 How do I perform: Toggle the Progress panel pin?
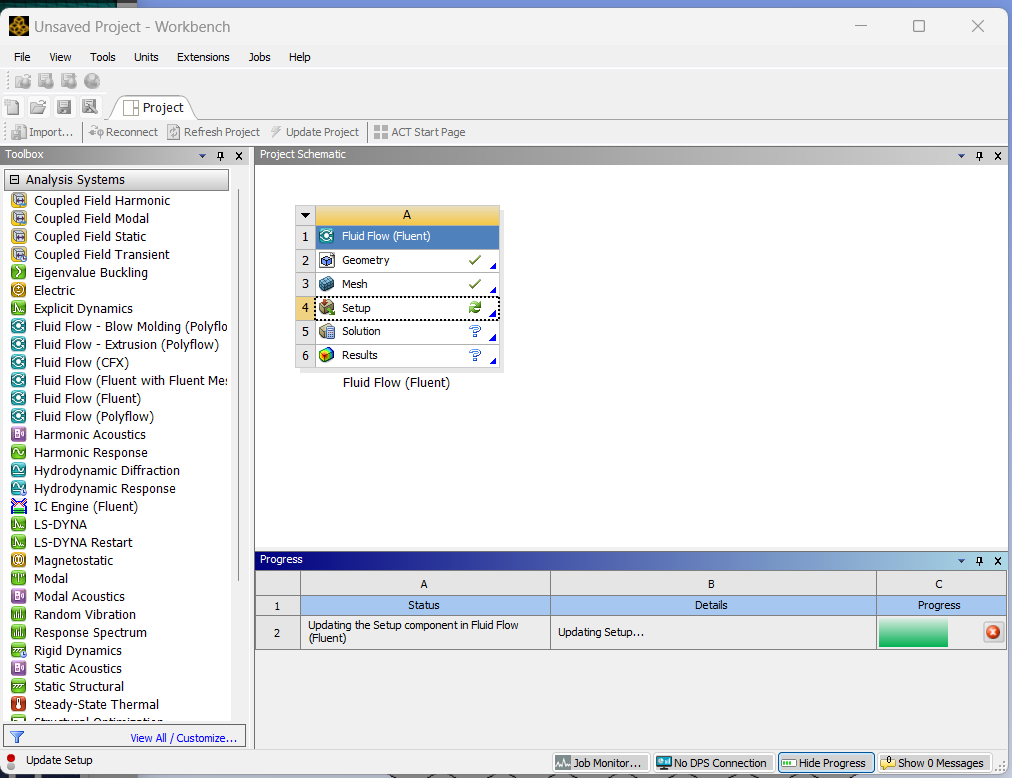[x=980, y=561]
